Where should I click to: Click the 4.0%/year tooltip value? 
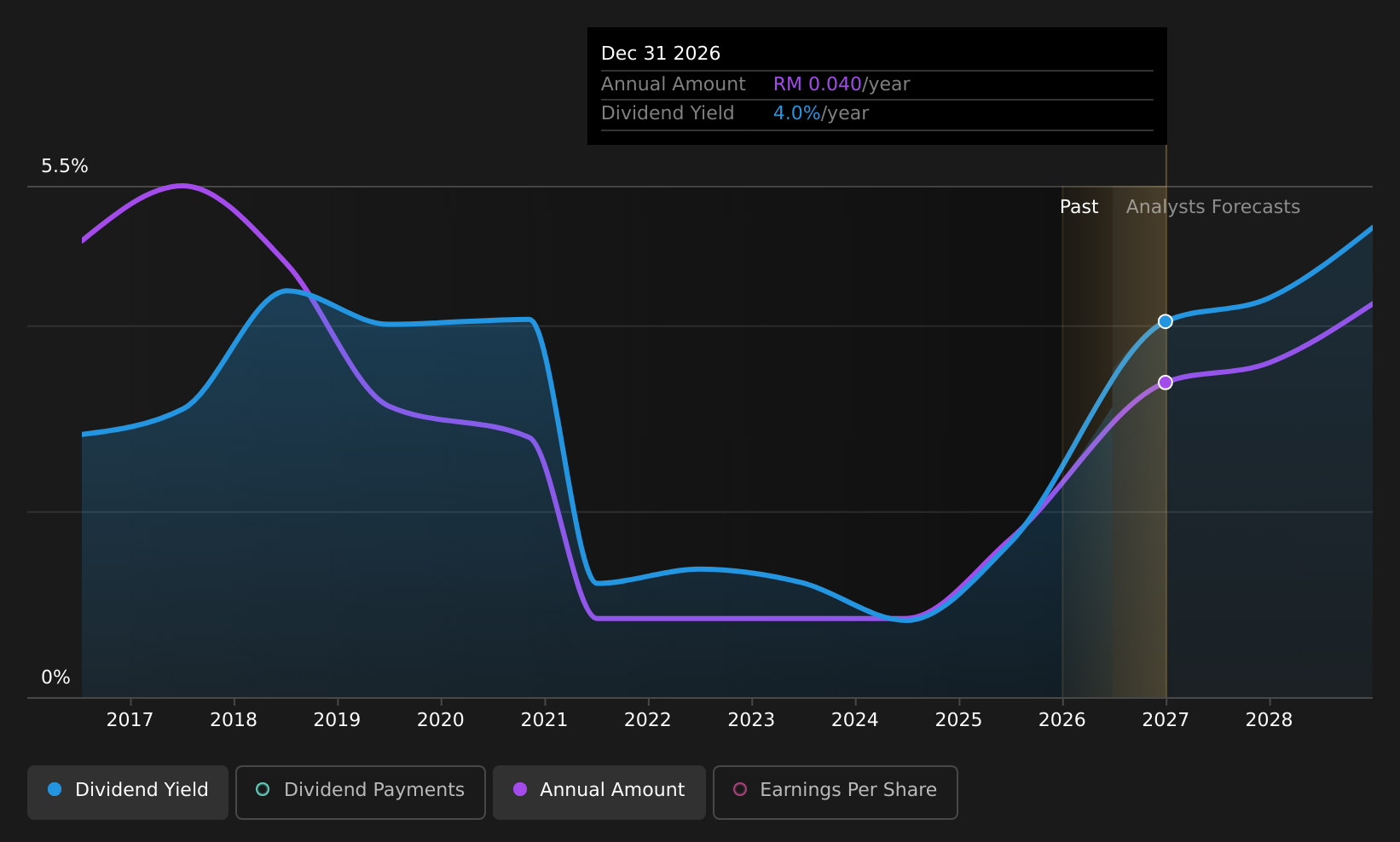coord(821,113)
